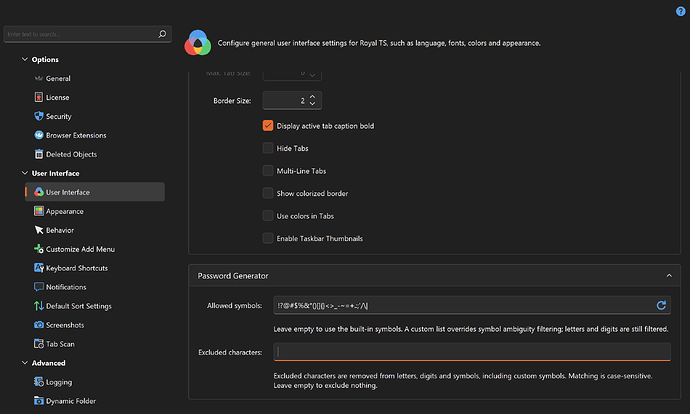Click the Deleted Objects trash icon

(x=39, y=154)
